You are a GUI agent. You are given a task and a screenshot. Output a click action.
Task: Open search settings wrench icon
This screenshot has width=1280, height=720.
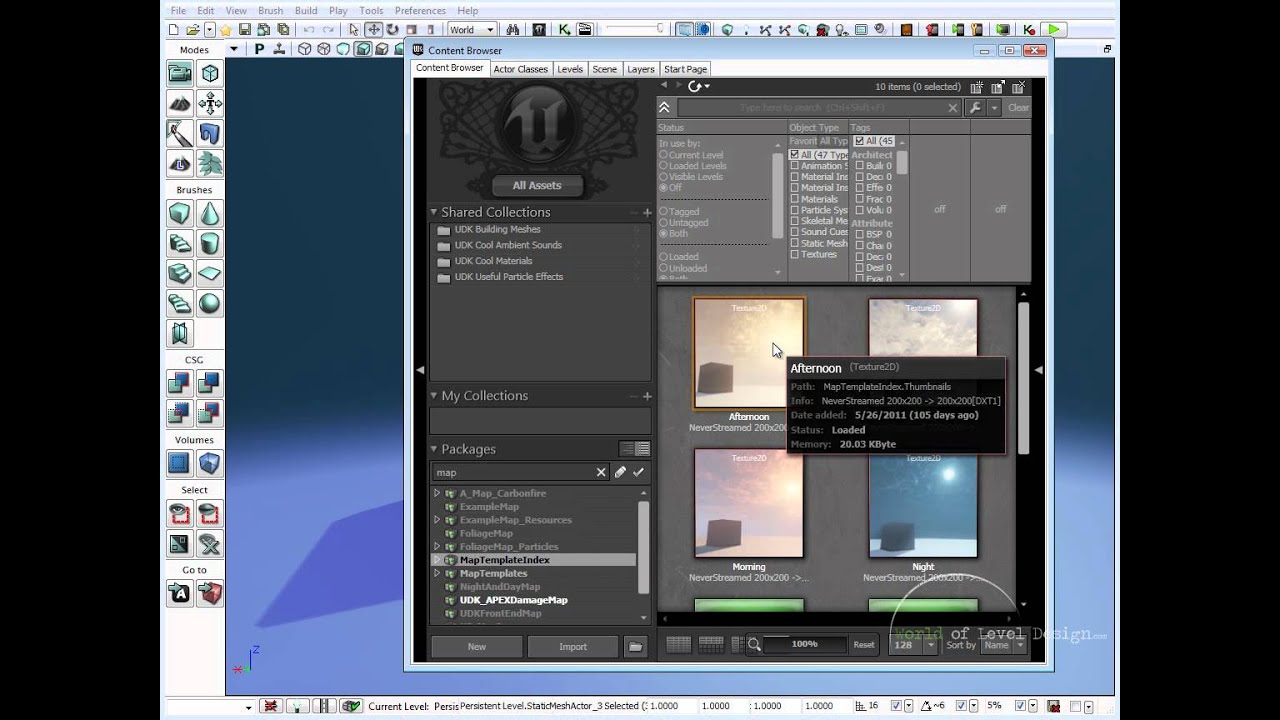point(975,108)
